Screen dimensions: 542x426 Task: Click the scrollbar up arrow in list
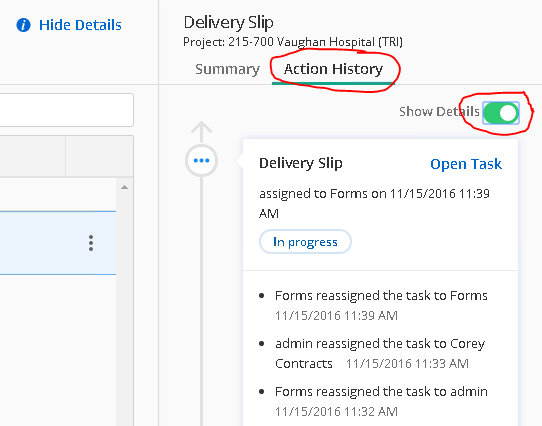pos(124,187)
